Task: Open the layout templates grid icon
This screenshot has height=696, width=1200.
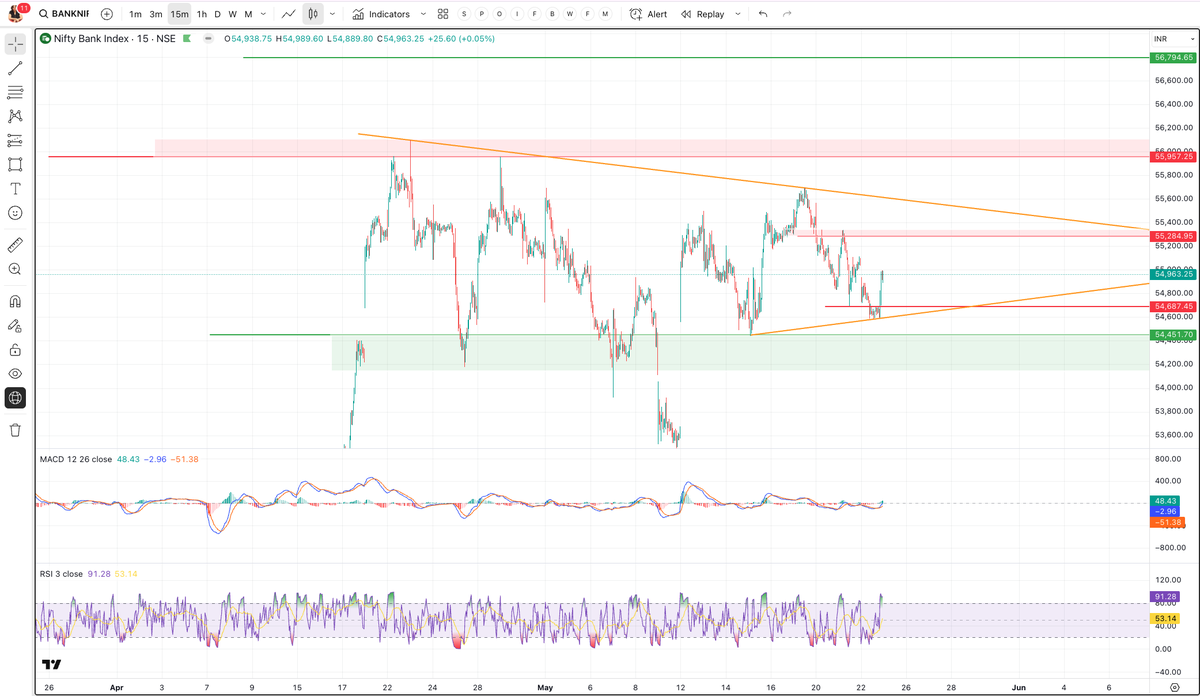Action: tap(443, 14)
